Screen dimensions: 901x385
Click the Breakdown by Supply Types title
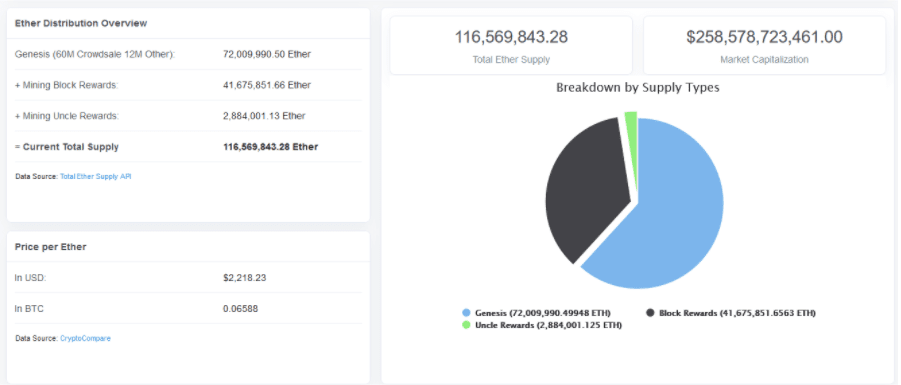pos(638,88)
